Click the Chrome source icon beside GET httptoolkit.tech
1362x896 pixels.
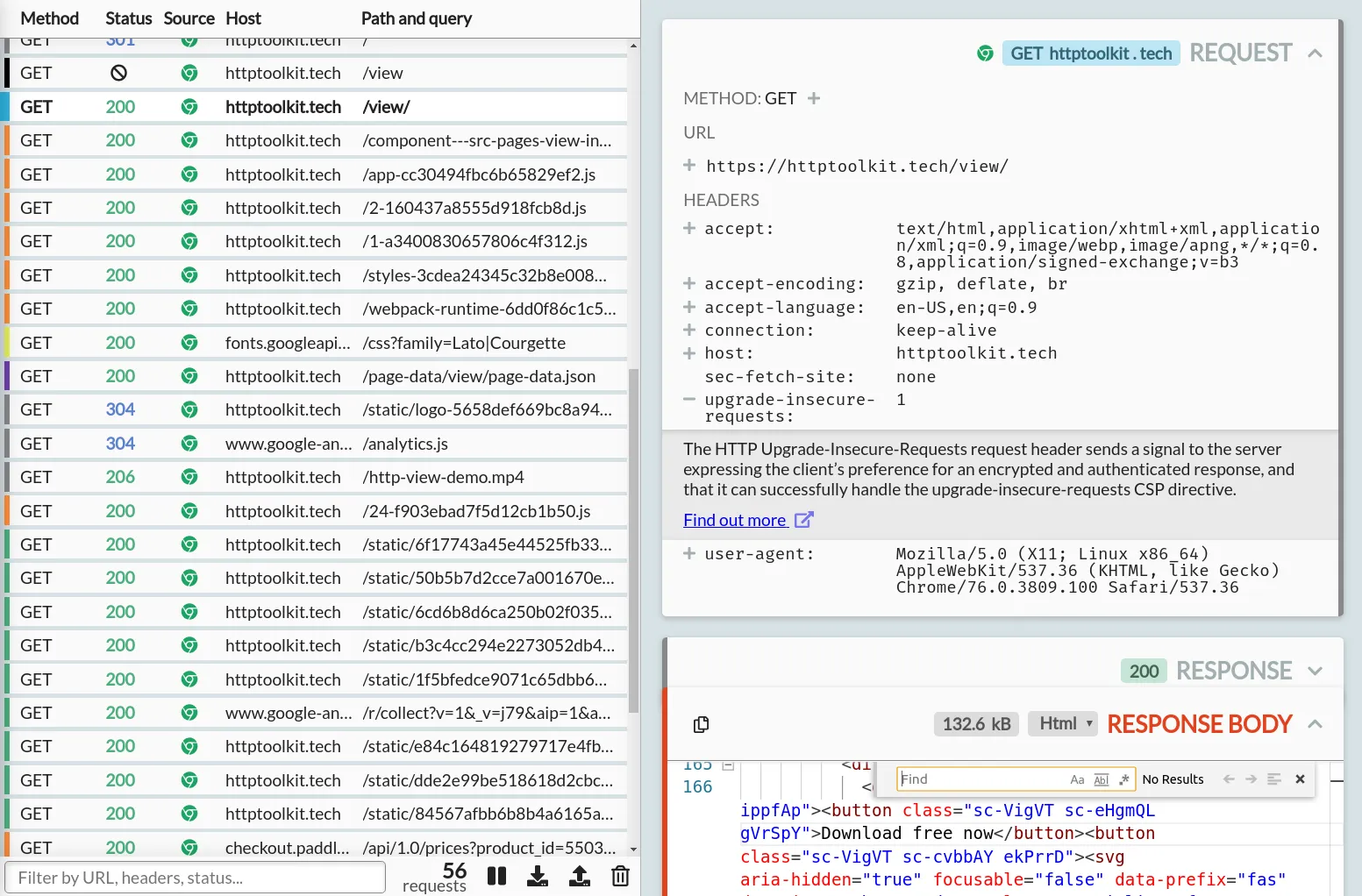pyautogui.click(x=985, y=53)
